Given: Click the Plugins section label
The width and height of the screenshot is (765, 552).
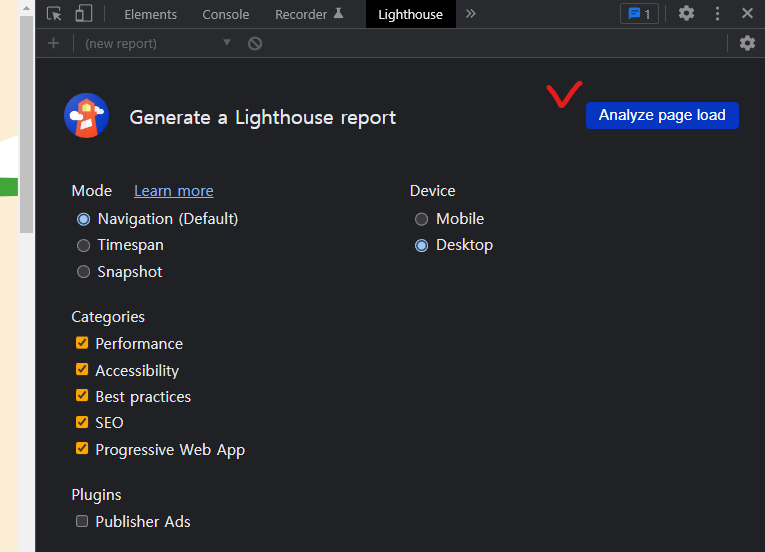Looking at the screenshot, I should (x=96, y=495).
